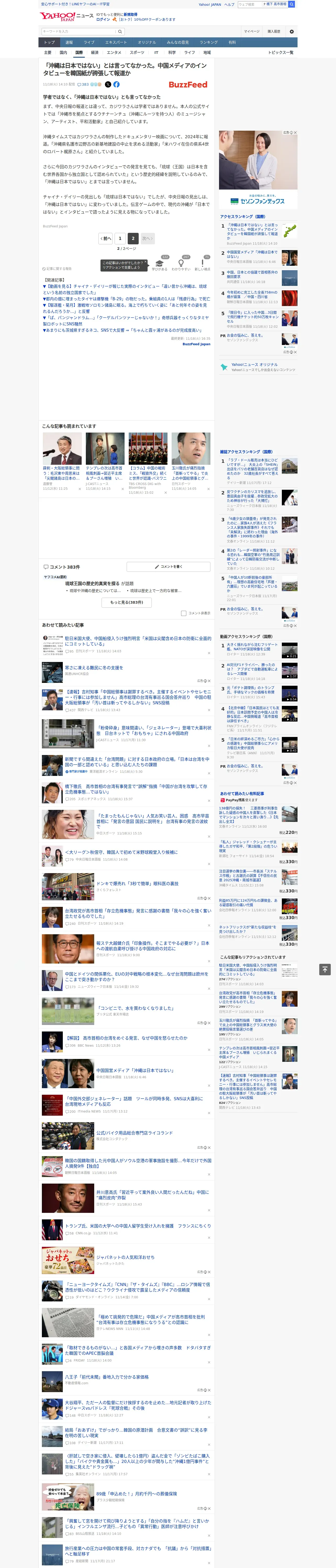Screen dimensions: 336x1568
Task: Click the Yahoo! JAPAN ニュース logo
Action: 66,16
